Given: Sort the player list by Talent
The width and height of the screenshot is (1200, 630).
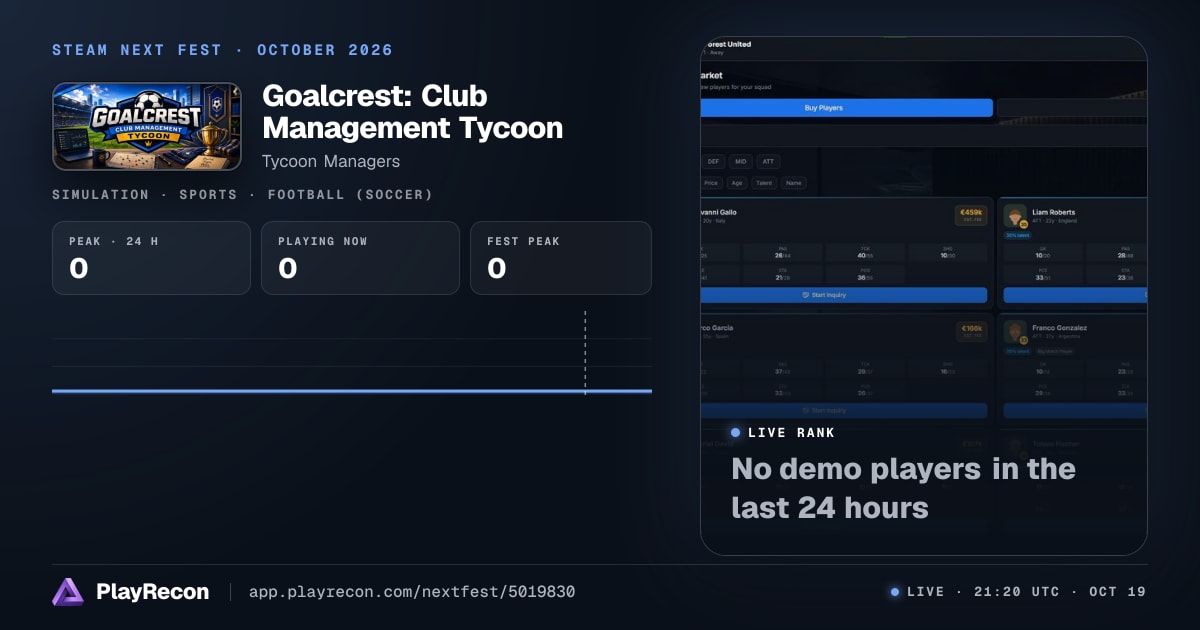Looking at the screenshot, I should coord(764,183).
